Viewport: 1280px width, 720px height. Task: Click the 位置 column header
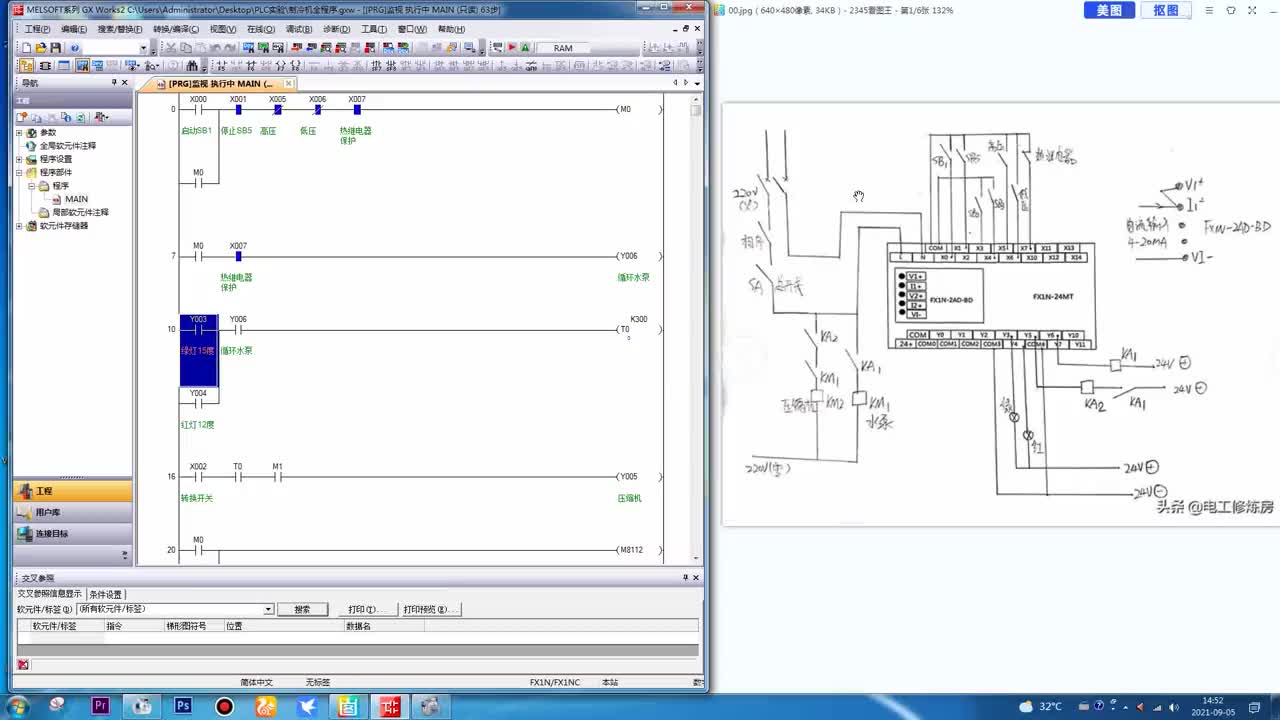pos(283,626)
